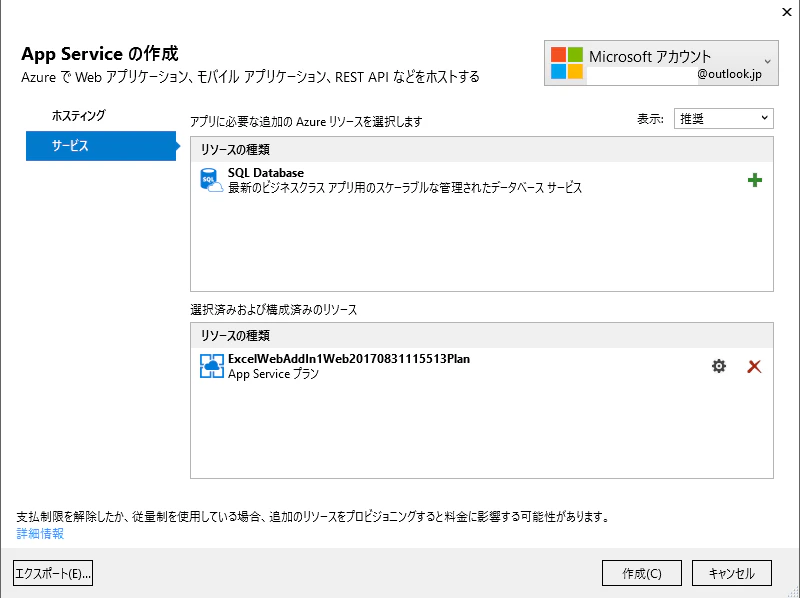Click the 選択済みおよび構成済みのリソース label
The image size is (800, 598).
[x=274, y=310]
